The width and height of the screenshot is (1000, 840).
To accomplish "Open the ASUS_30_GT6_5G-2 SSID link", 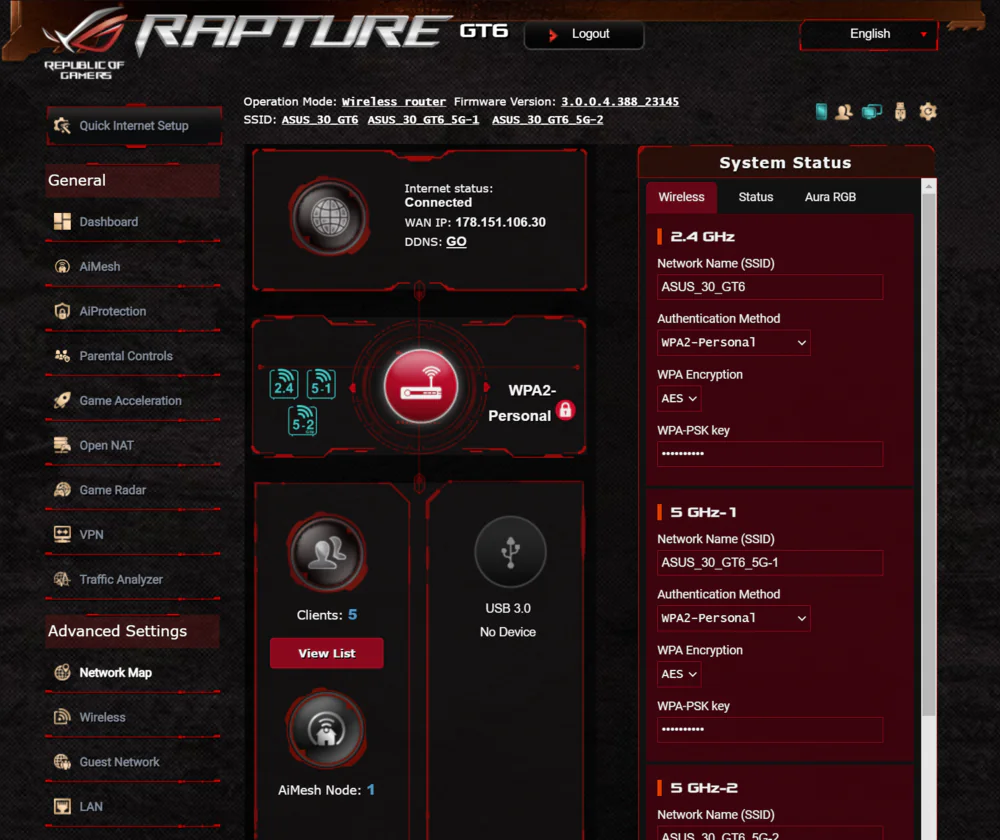I will point(547,120).
